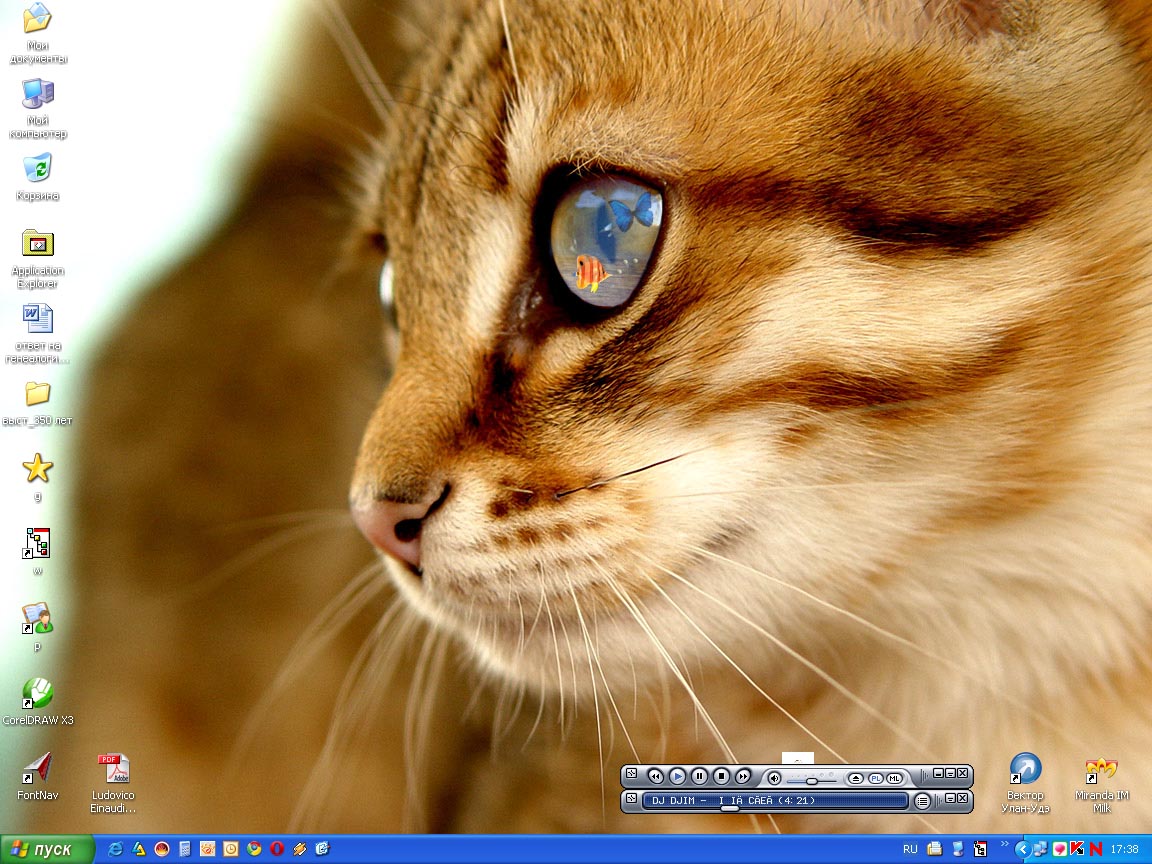Viewport: 1152px width, 864px height.
Task: Launch Google Chrome from quick launch bar
Action: pyautogui.click(x=254, y=849)
